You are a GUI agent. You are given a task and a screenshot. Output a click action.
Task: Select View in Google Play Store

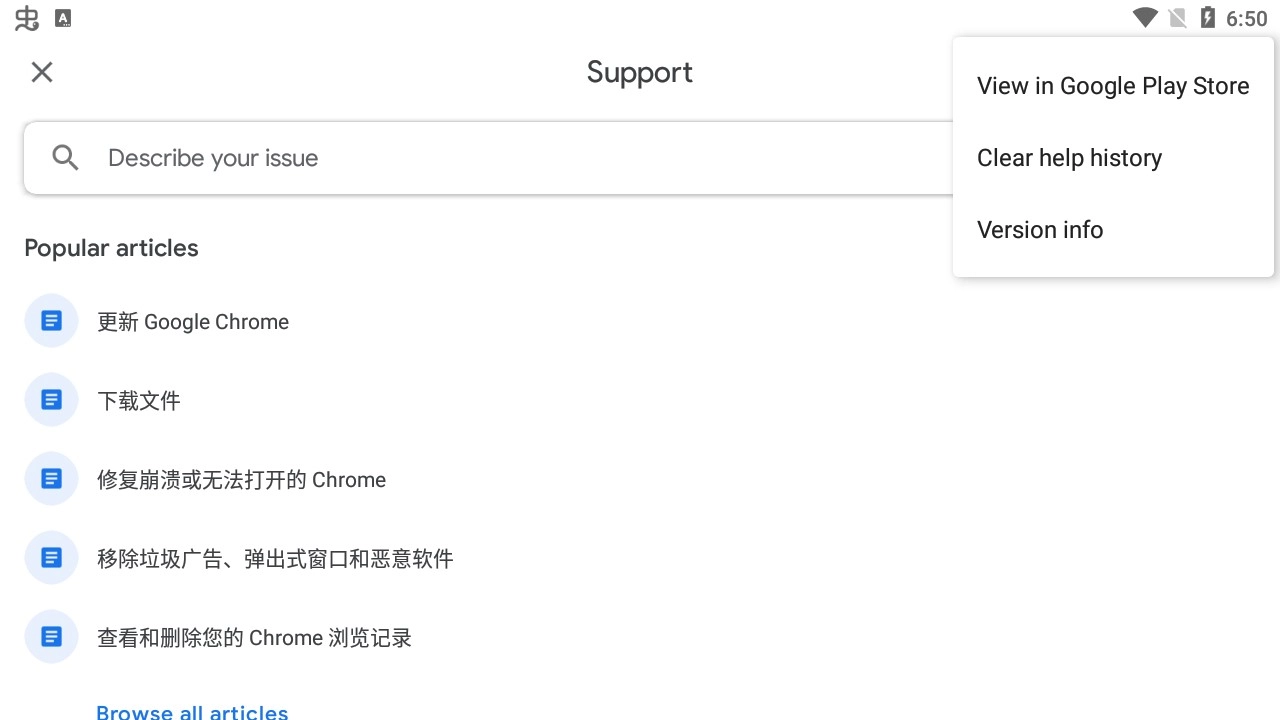[x=1113, y=86]
